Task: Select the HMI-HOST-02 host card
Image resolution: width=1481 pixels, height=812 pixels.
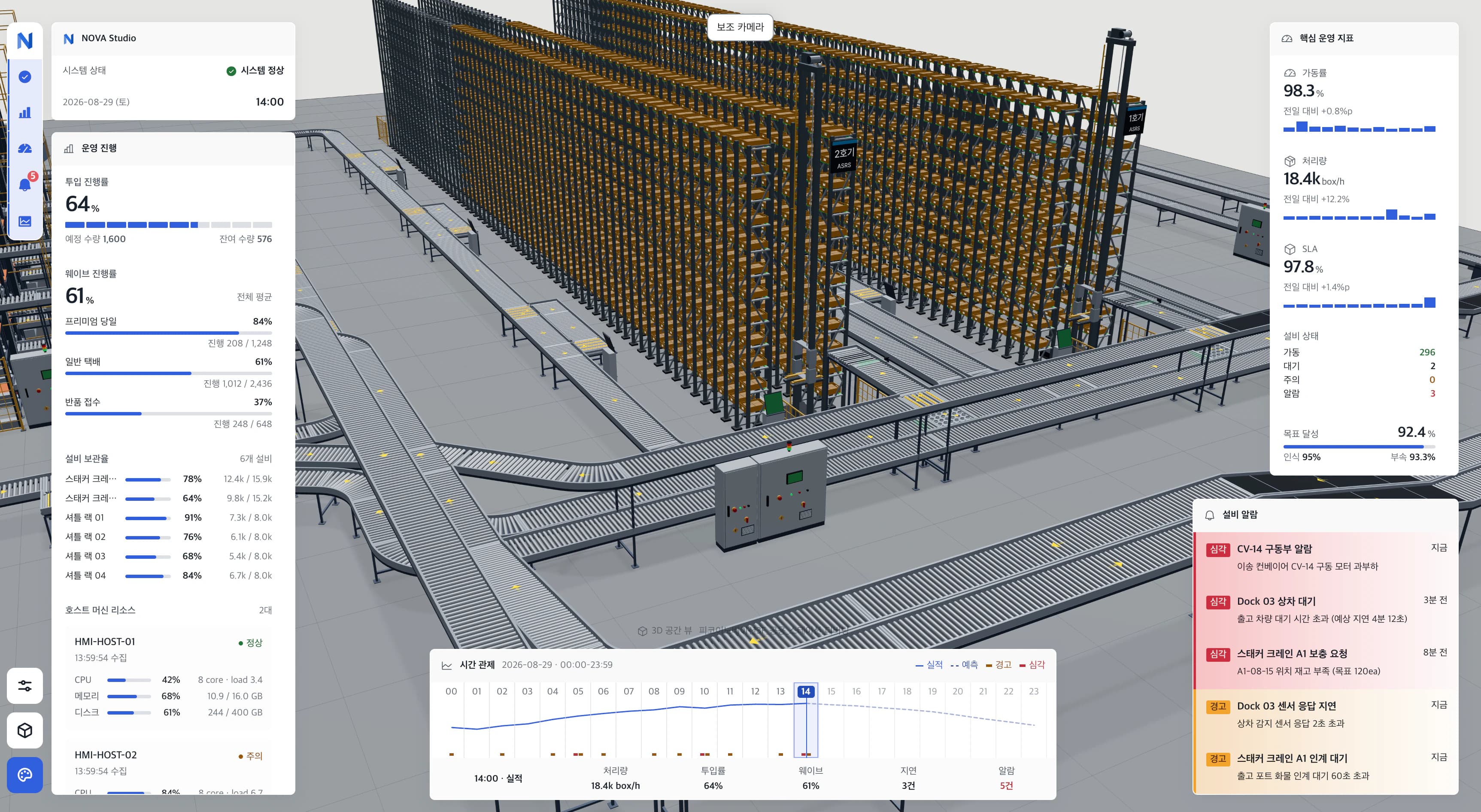Action: pos(168,768)
